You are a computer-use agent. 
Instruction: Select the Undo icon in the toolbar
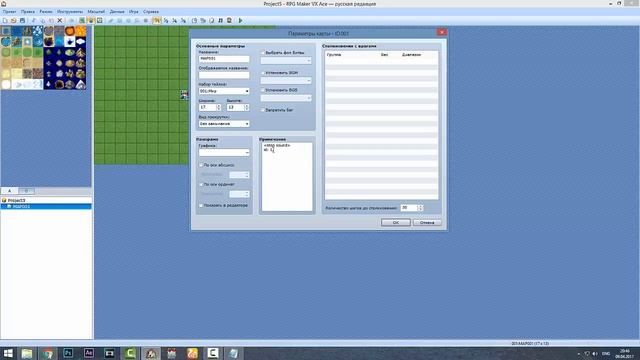click(x=72, y=20)
